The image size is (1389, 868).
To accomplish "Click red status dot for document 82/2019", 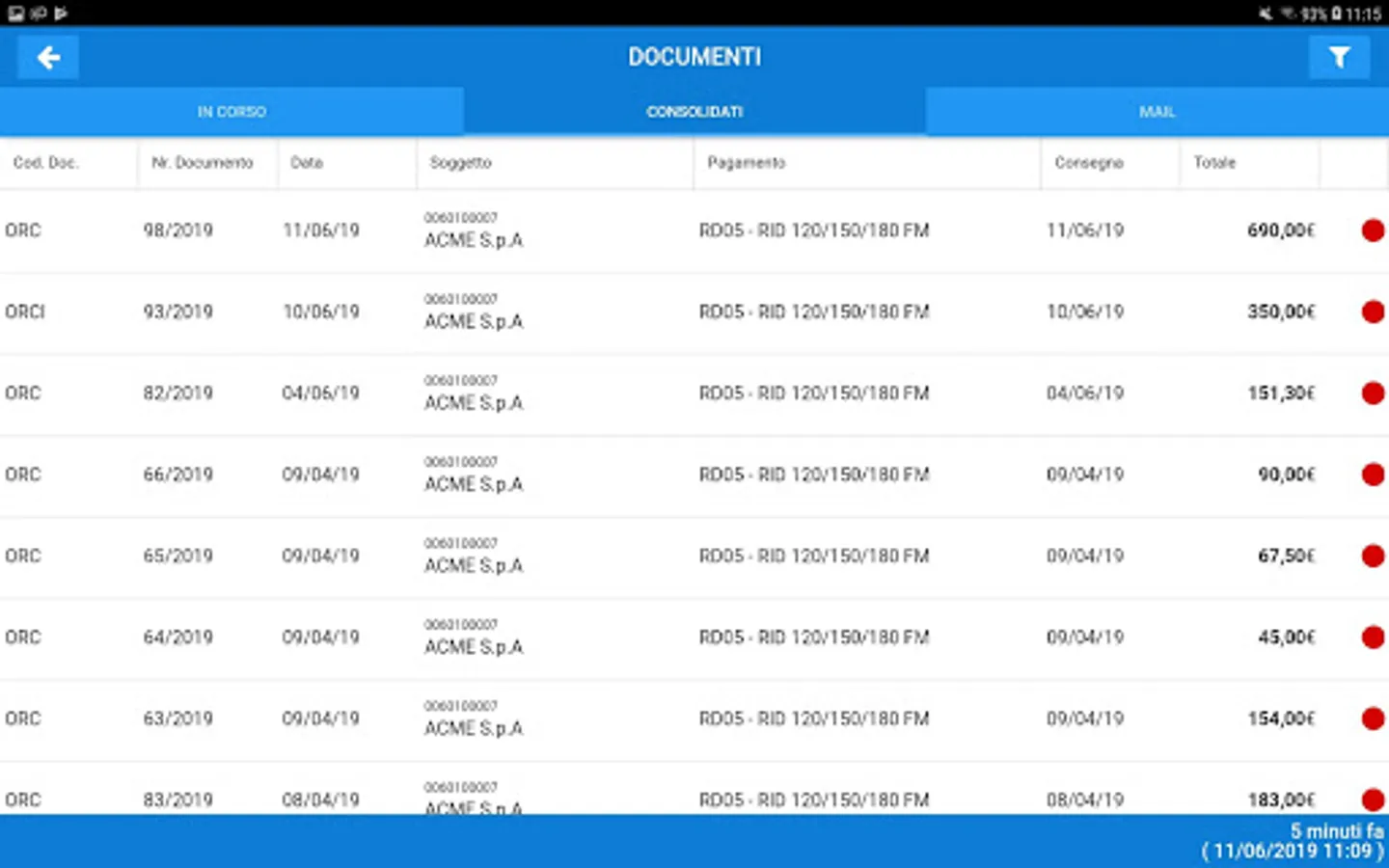I will [x=1373, y=393].
